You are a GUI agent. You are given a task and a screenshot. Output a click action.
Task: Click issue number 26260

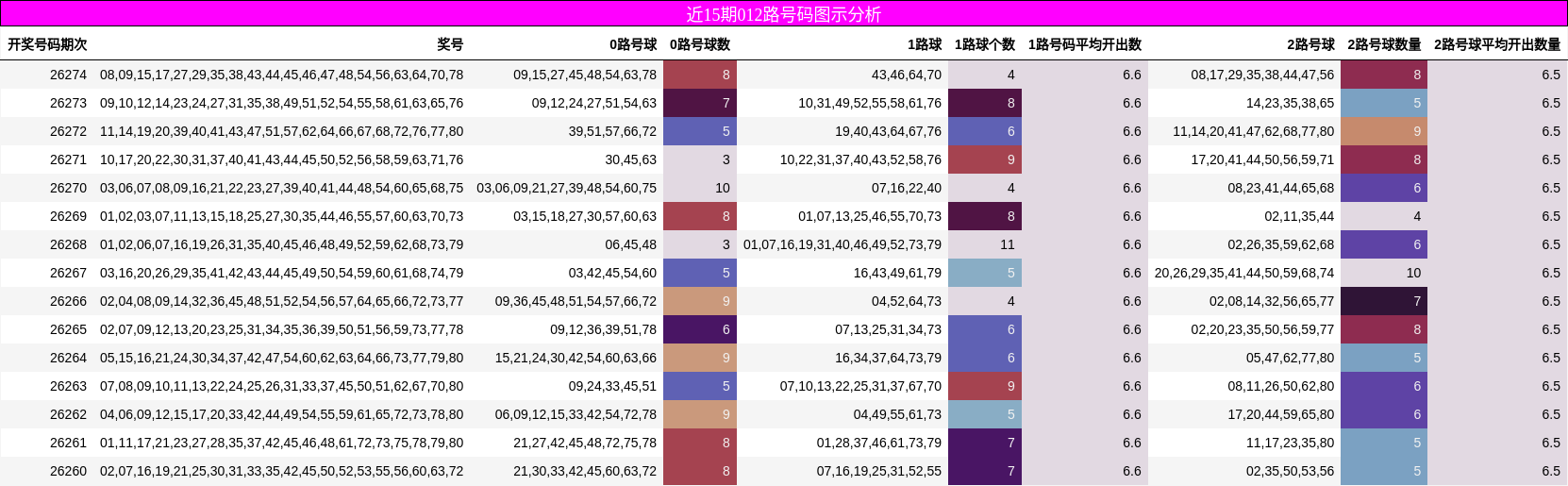[68, 471]
